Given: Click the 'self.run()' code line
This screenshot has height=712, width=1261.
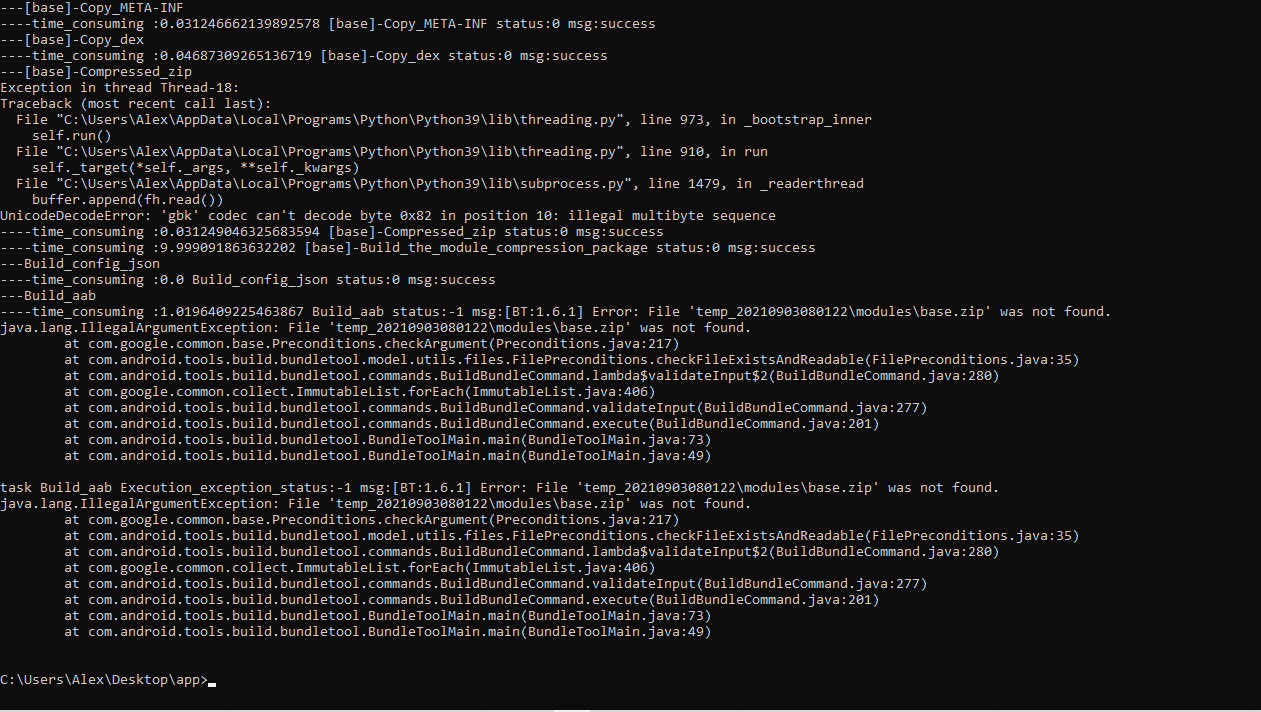Looking at the screenshot, I should [72, 136].
